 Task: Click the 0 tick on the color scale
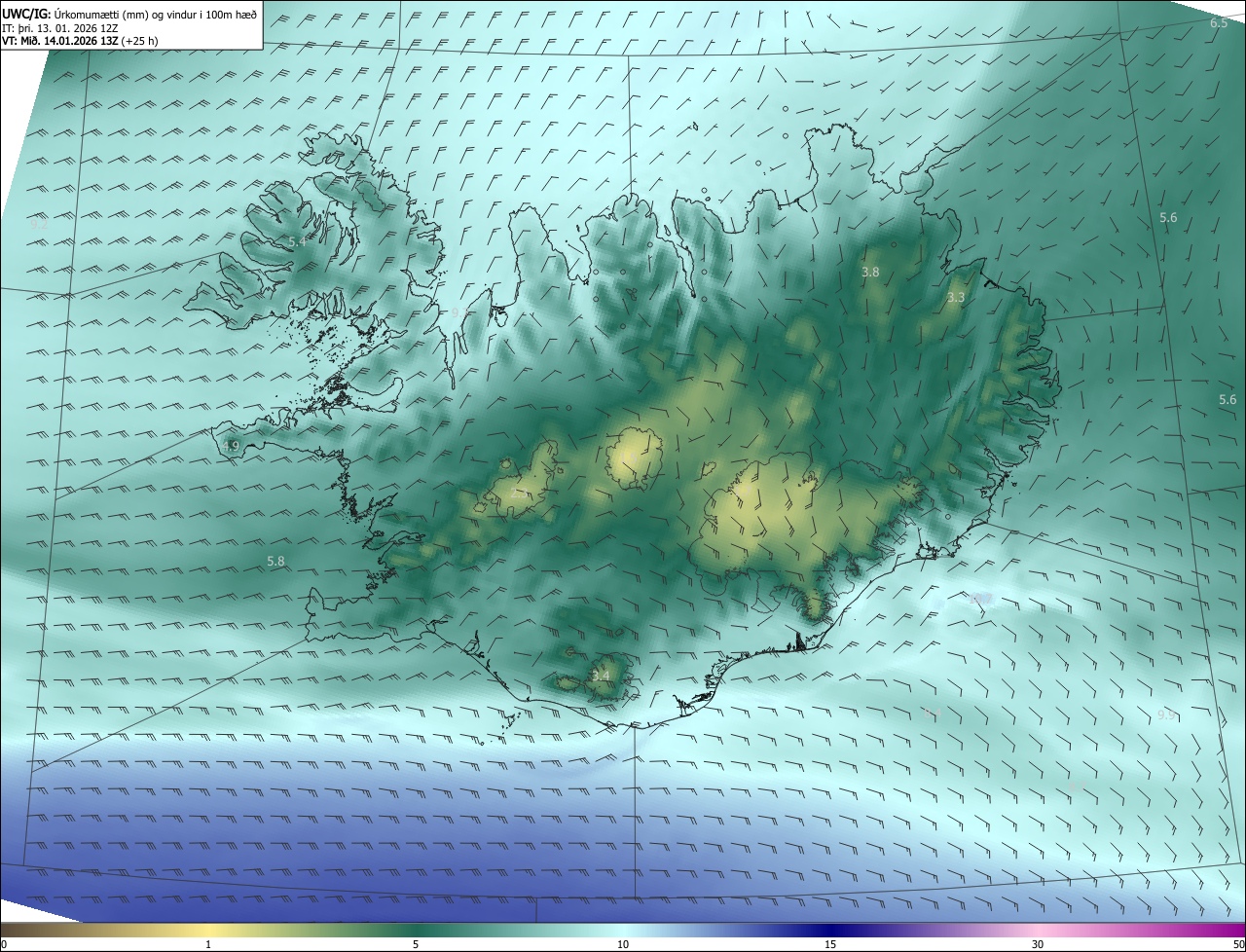coord(4,944)
